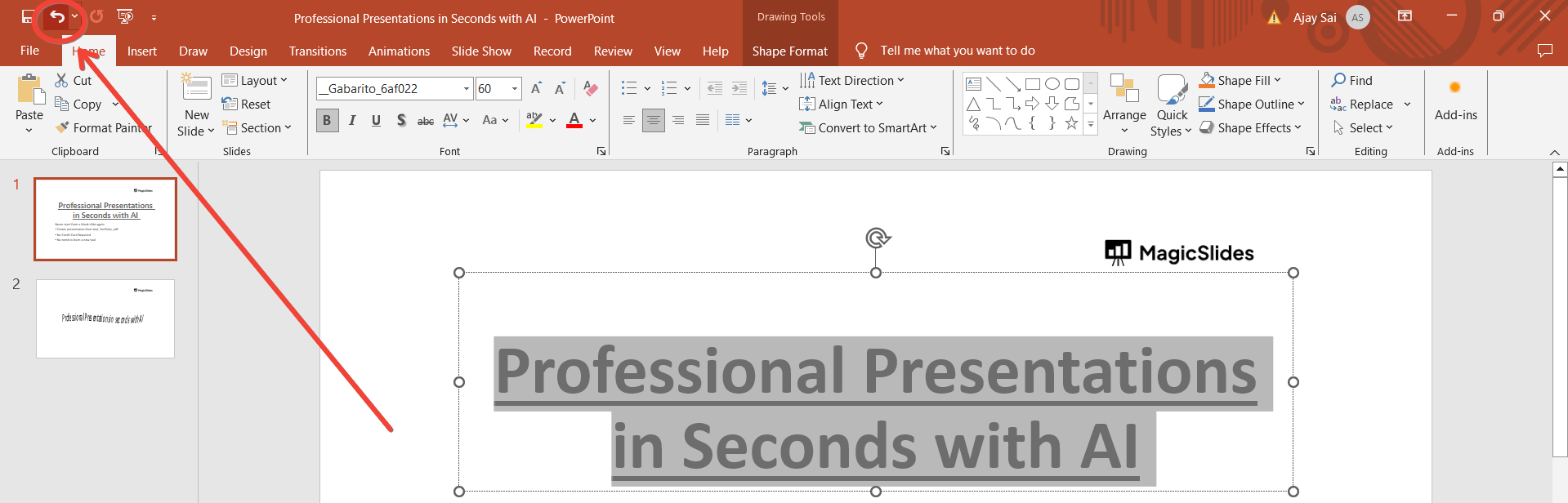Expand the shapes gallery More arrow
Image resolution: width=1568 pixels, height=503 pixels.
point(1090,124)
